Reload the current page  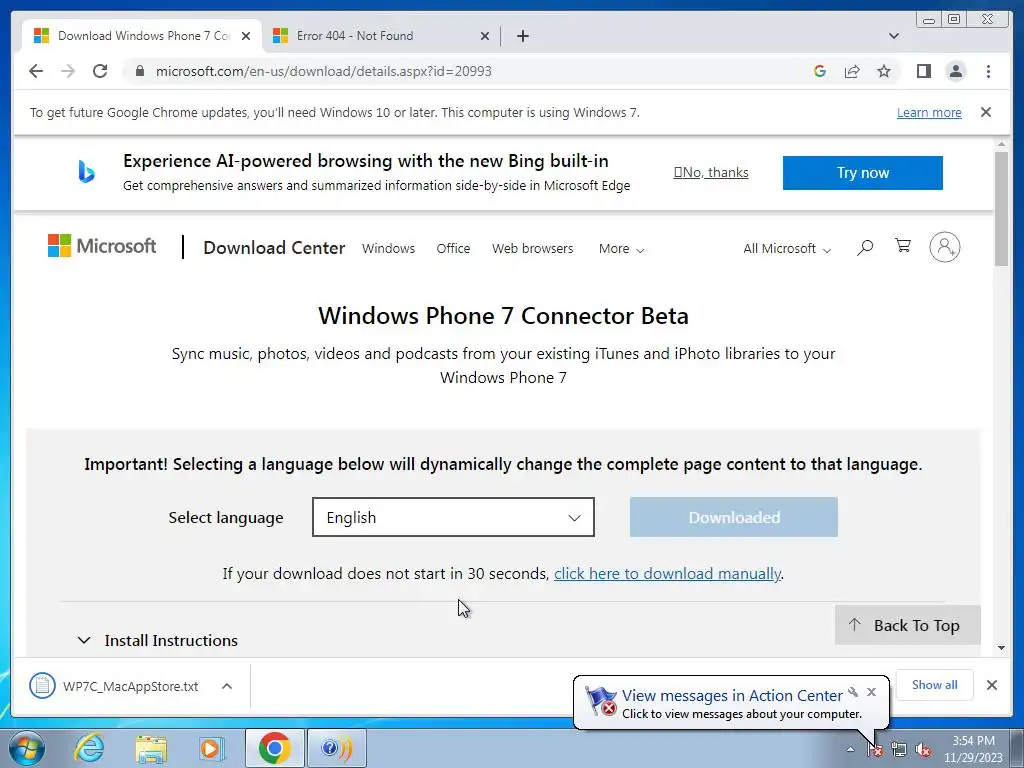100,71
